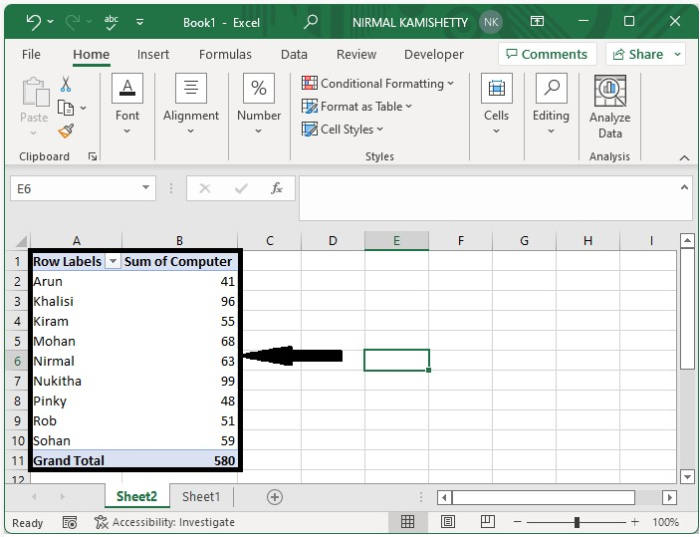The width and height of the screenshot is (700, 537).
Task: Switch to the Data tab
Action: coord(294,54)
